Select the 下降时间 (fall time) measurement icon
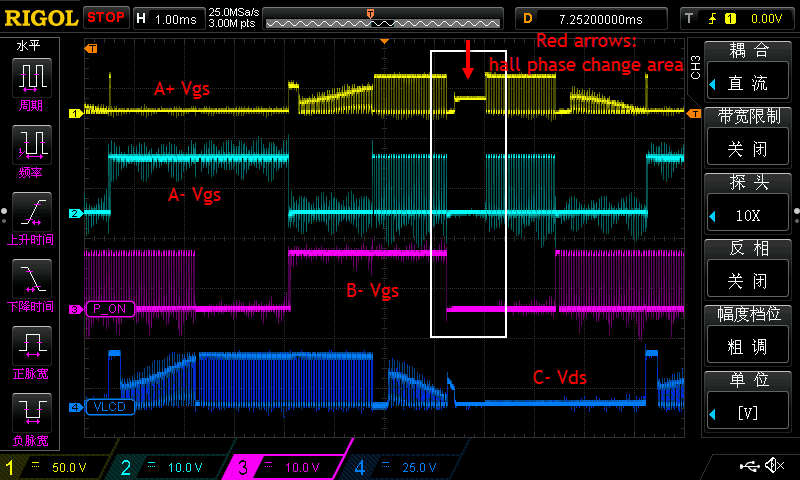 click(x=32, y=279)
